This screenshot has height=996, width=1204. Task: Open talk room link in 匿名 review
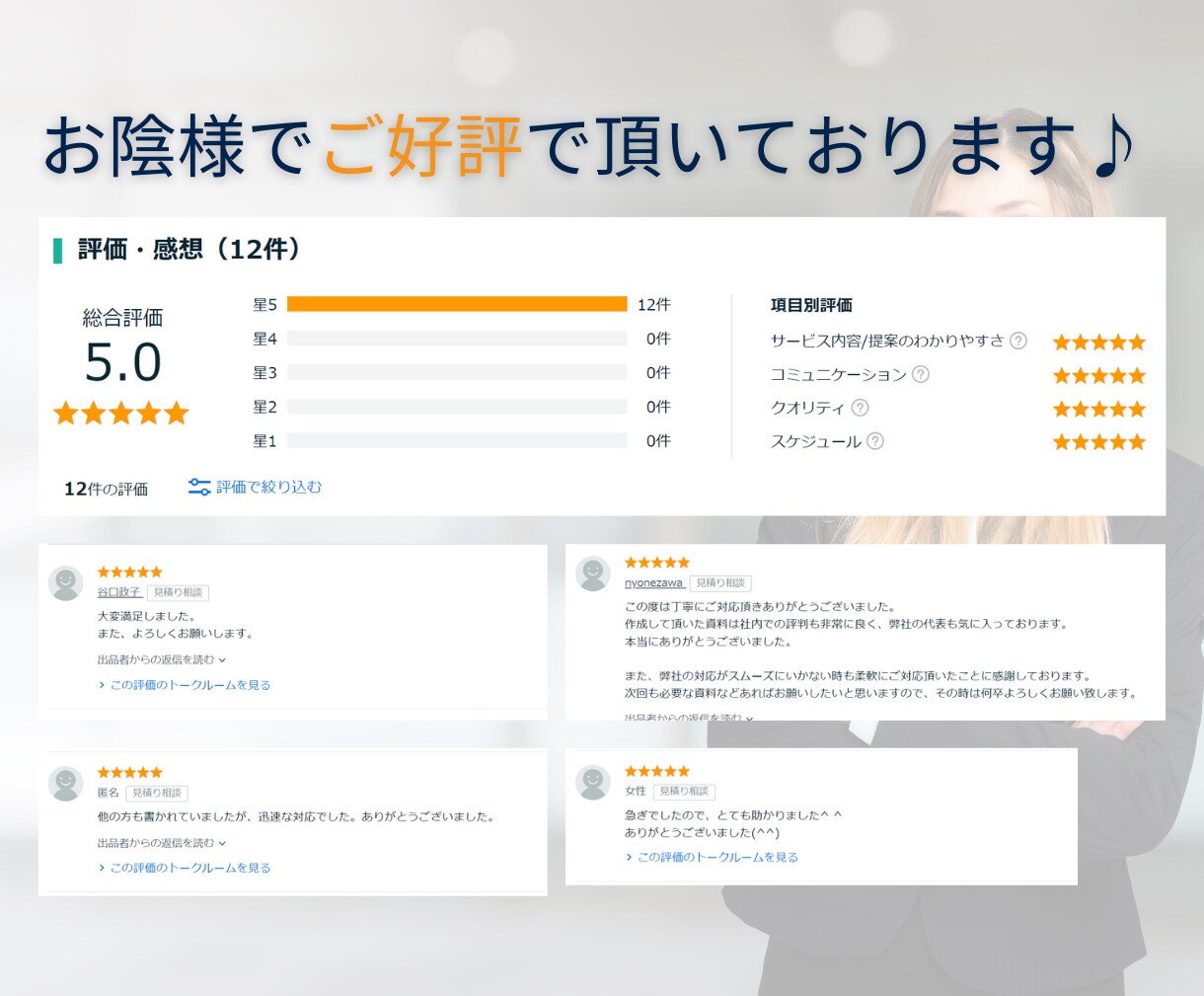pos(184,868)
